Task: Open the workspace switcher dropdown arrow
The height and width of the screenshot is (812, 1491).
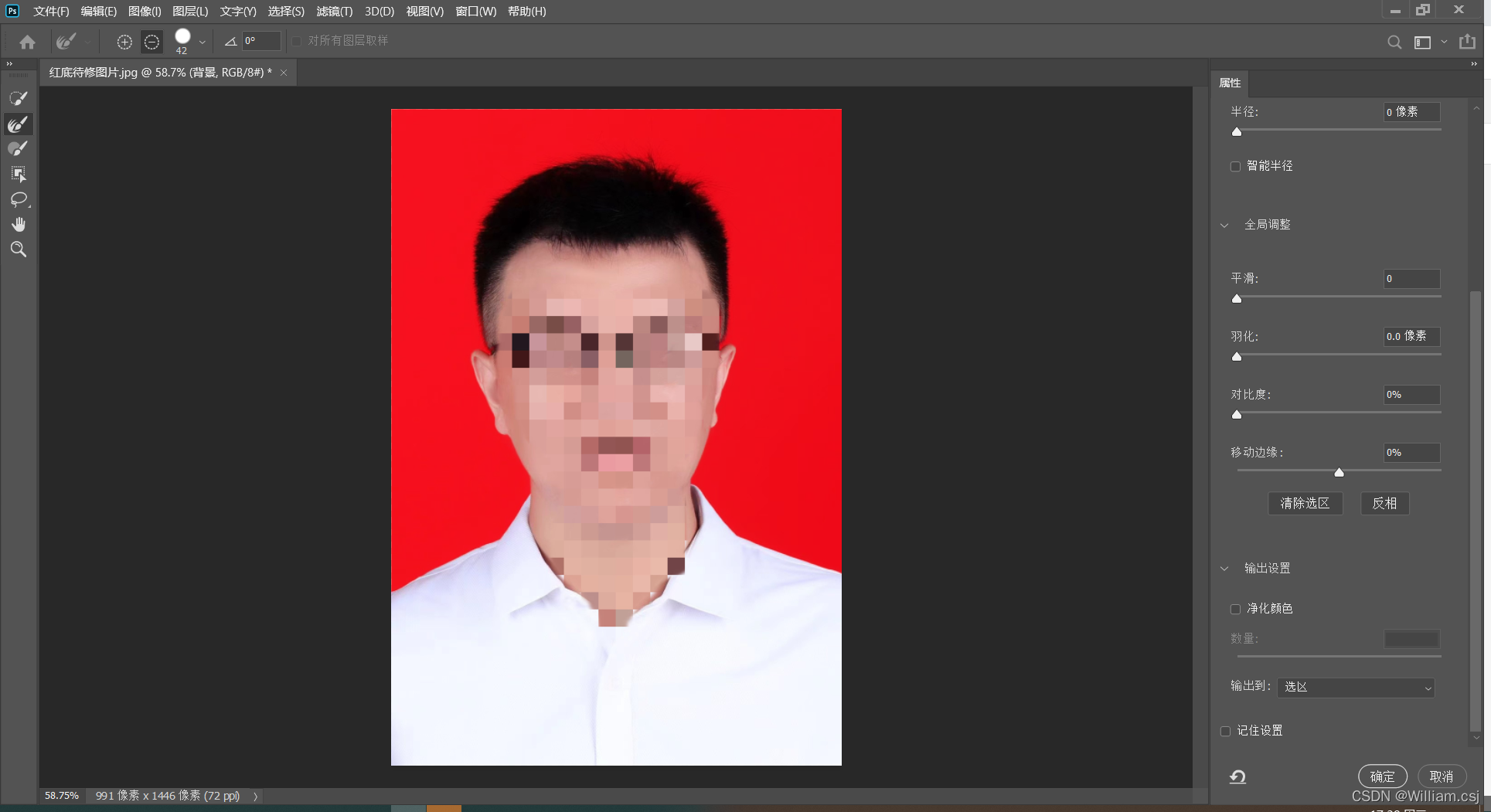Action: [1444, 42]
